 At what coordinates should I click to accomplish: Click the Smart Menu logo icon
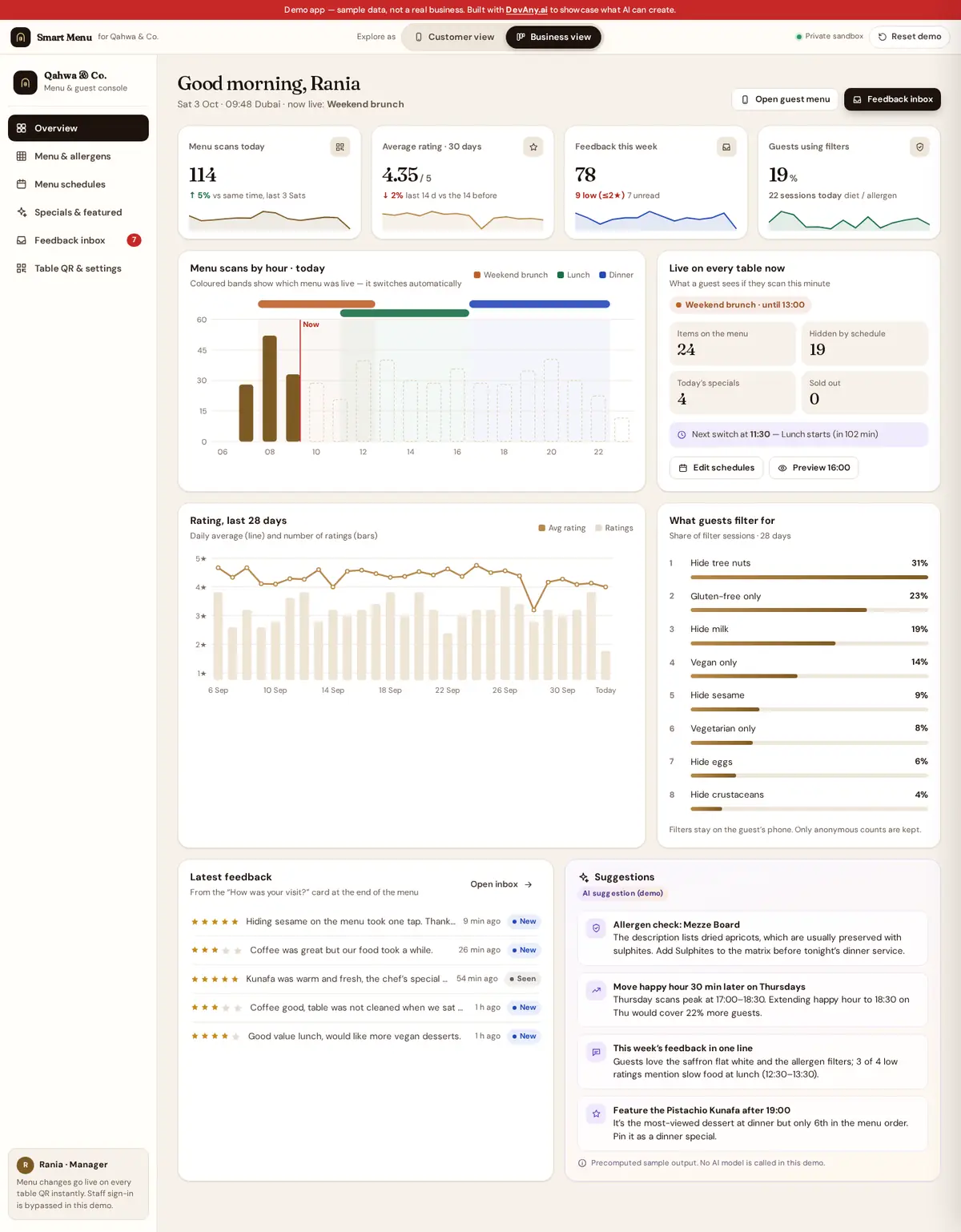pyautogui.click(x=21, y=37)
